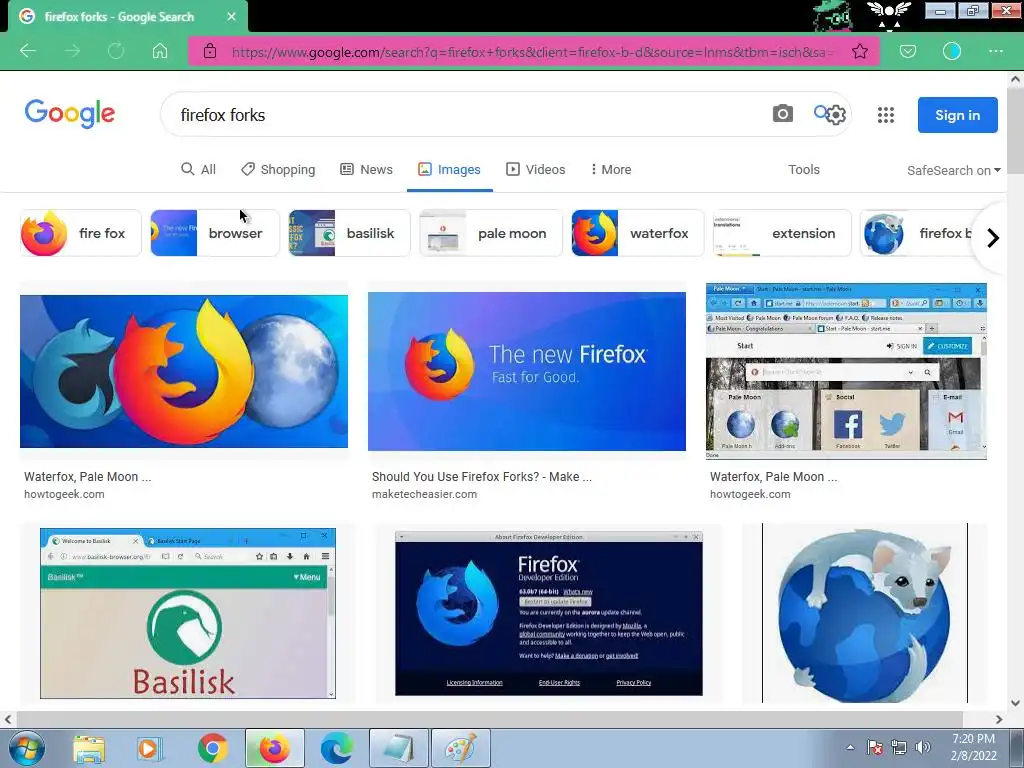The width and height of the screenshot is (1024, 768).
Task: Open volume control speaker icon
Action: pos(923,747)
